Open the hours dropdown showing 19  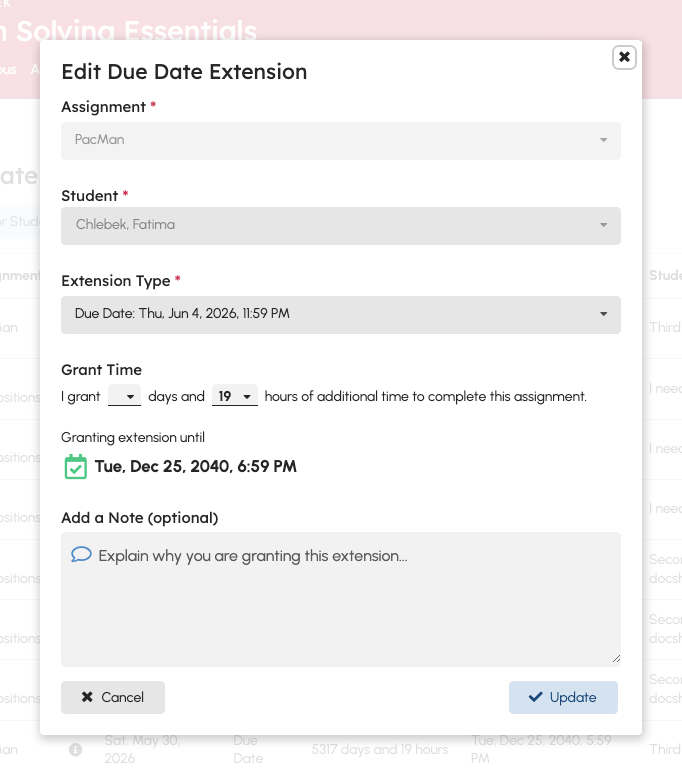click(235, 396)
